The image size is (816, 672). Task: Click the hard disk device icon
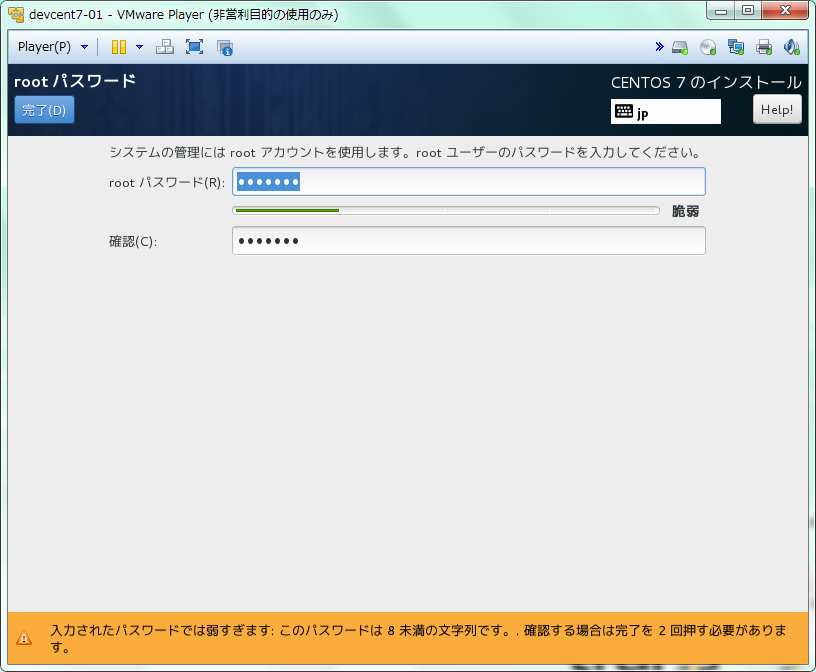coord(680,47)
